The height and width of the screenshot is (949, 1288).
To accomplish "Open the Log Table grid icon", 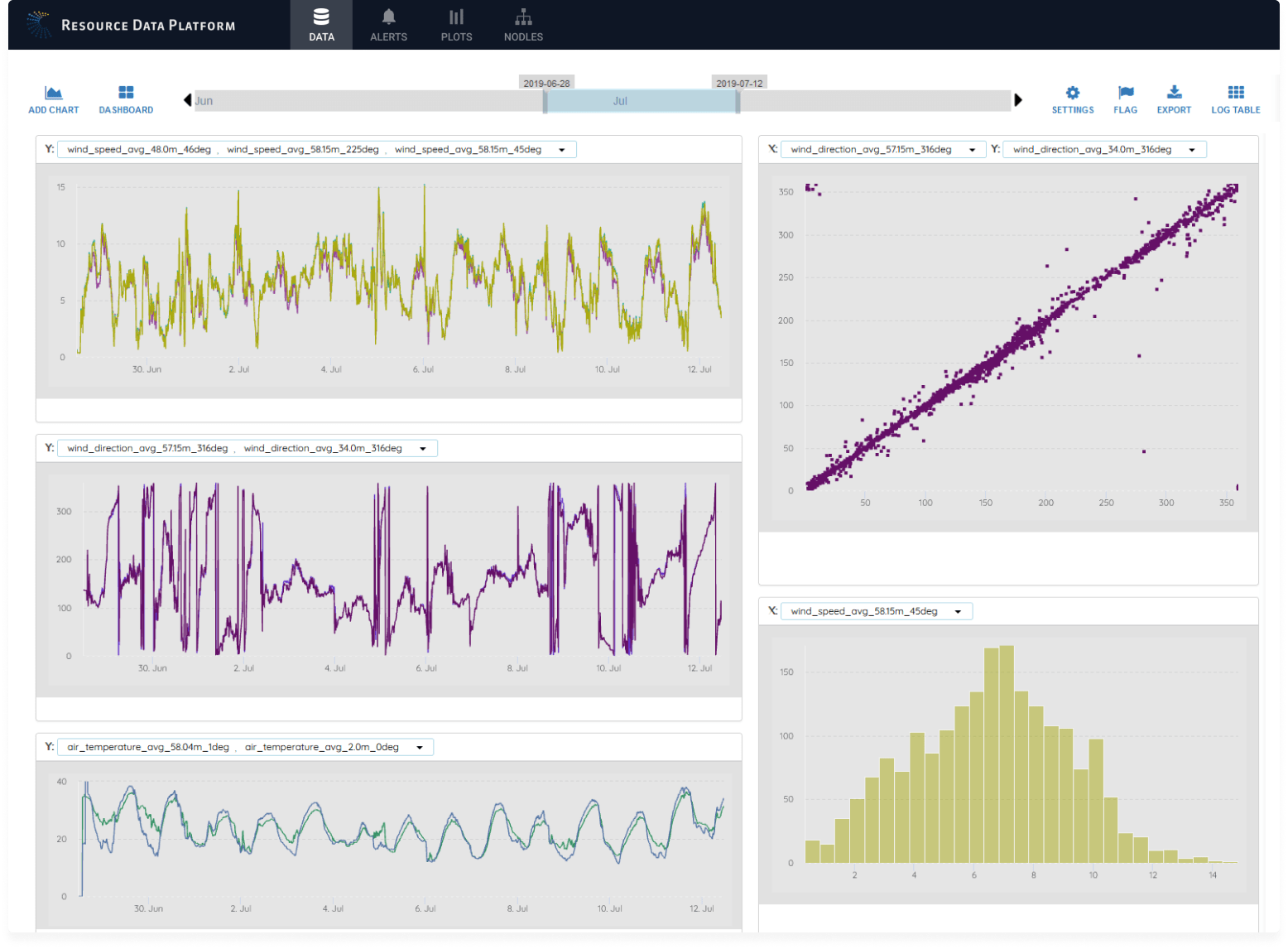I will tap(1236, 93).
